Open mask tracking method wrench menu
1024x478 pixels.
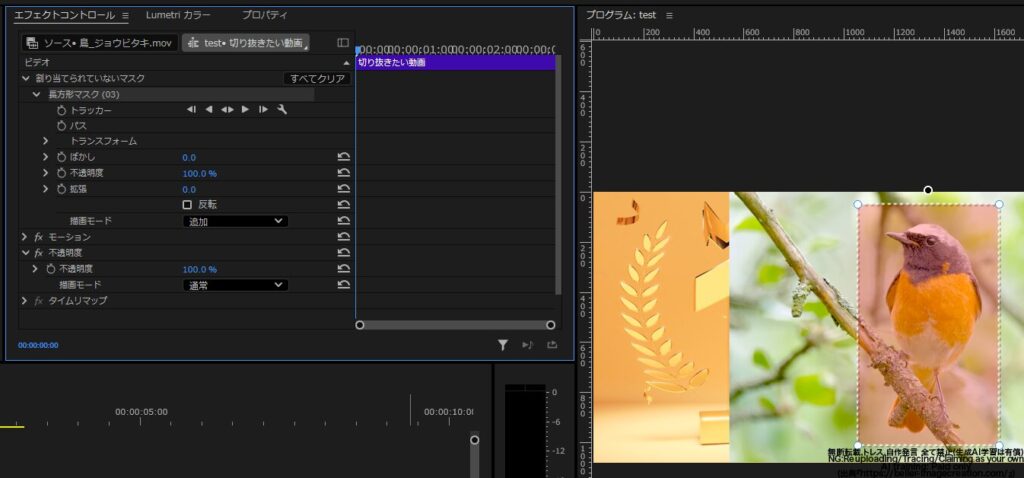click(282, 110)
